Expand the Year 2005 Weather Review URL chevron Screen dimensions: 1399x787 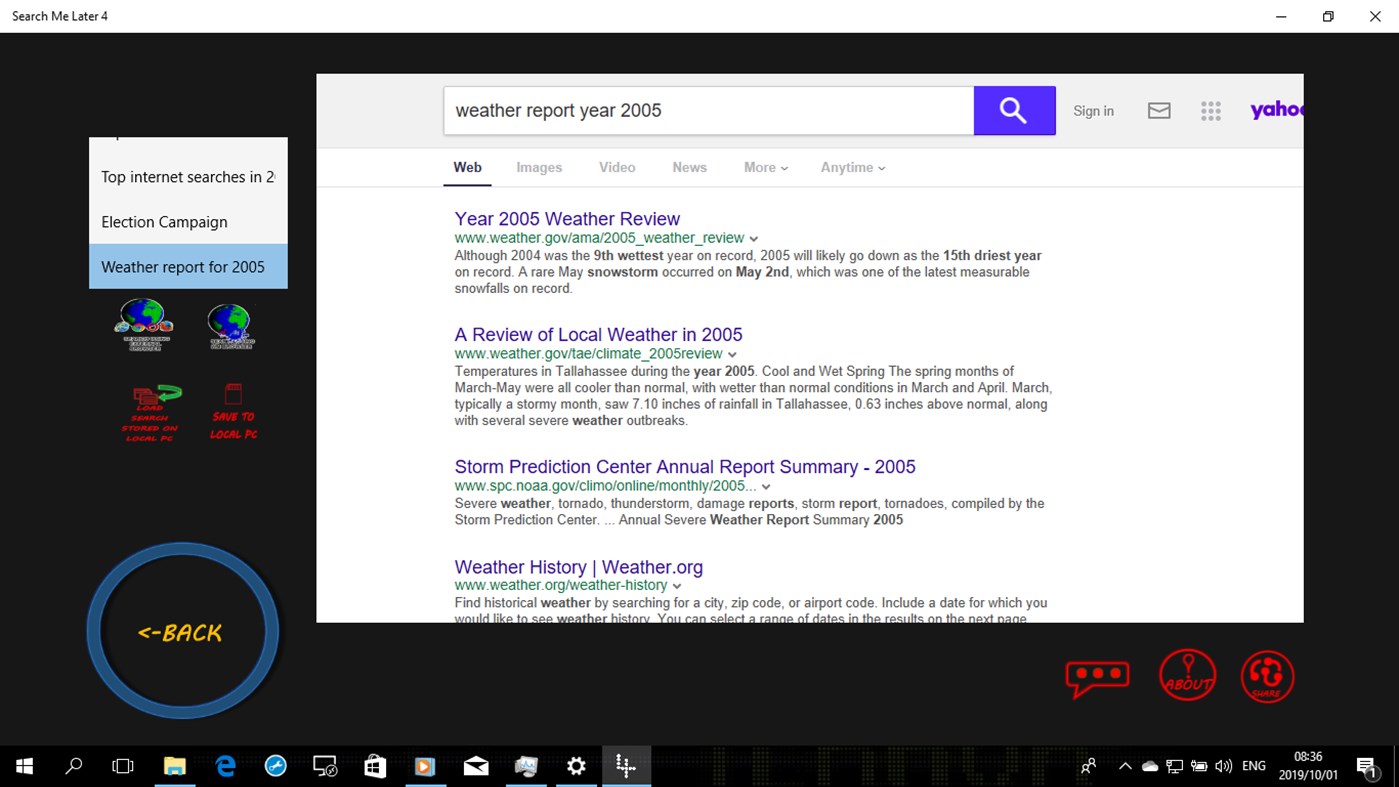coord(754,238)
